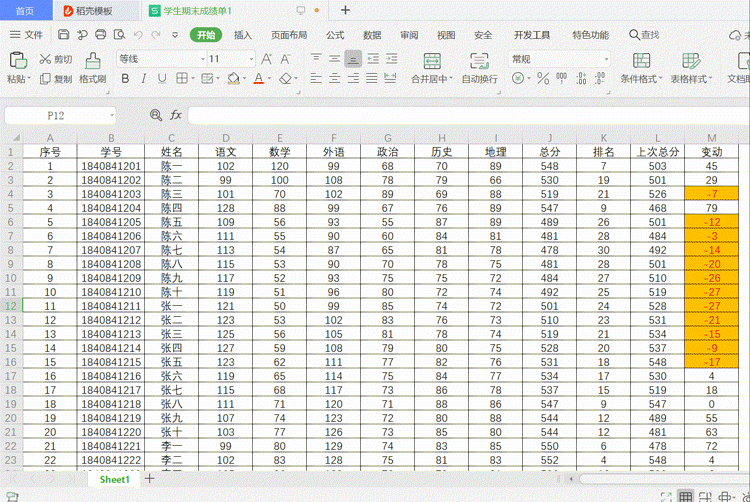Click the Print icon in quick toolbar
The image size is (750, 502).
(100, 34)
